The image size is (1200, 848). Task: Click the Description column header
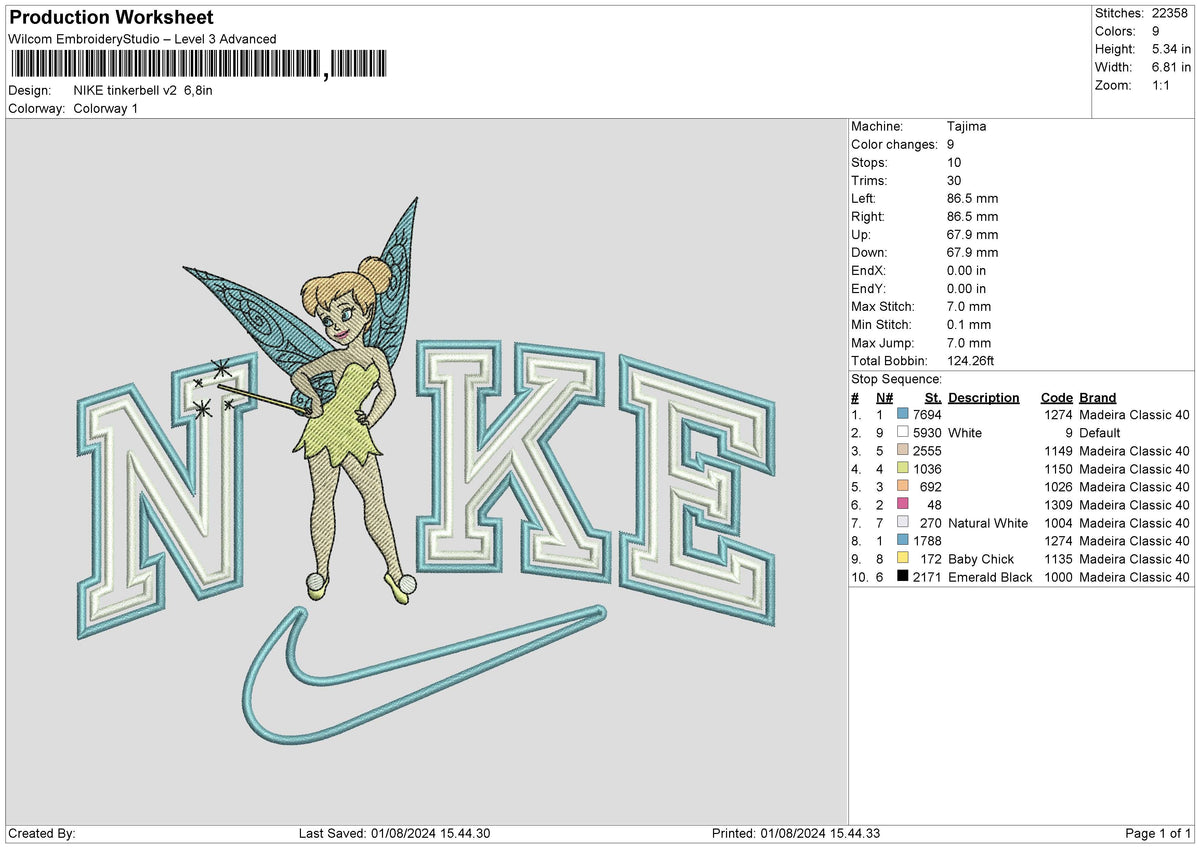coord(984,398)
